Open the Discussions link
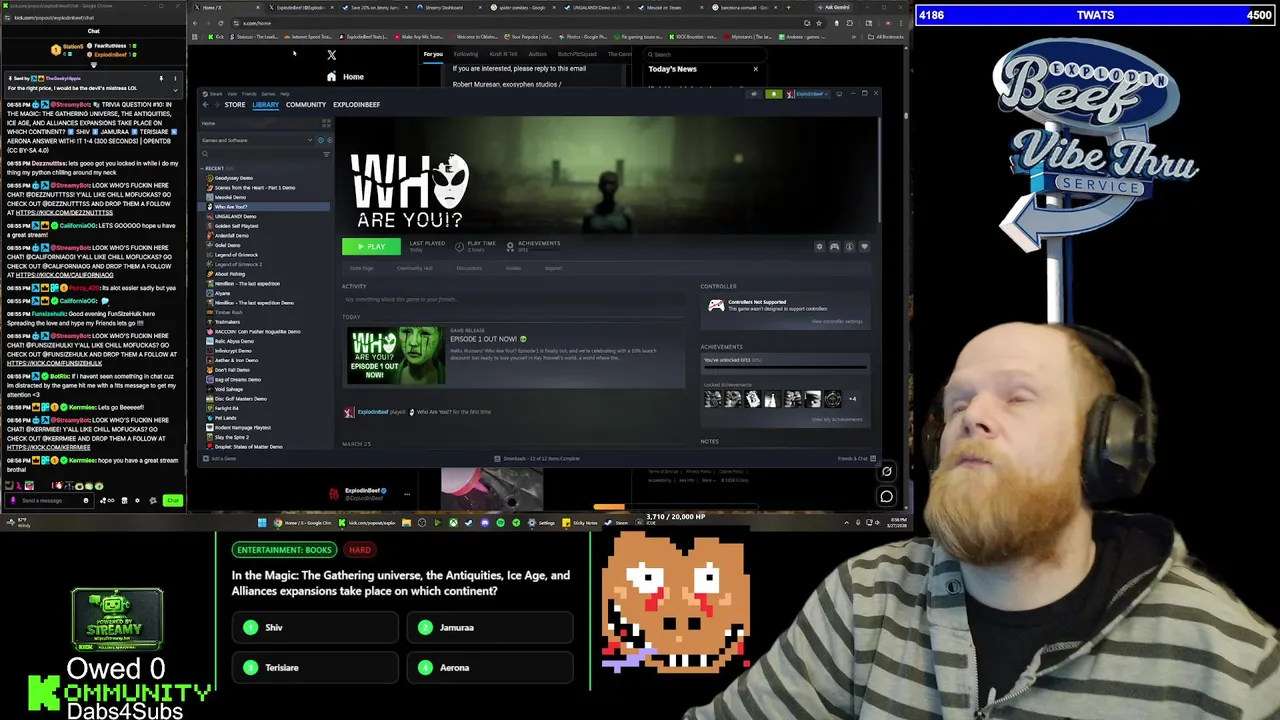Screen dimensions: 1280x720 point(469,268)
